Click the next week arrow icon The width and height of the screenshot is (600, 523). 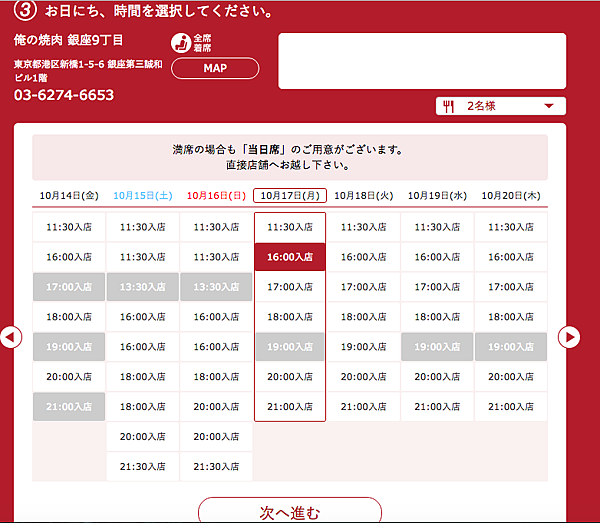point(569,337)
